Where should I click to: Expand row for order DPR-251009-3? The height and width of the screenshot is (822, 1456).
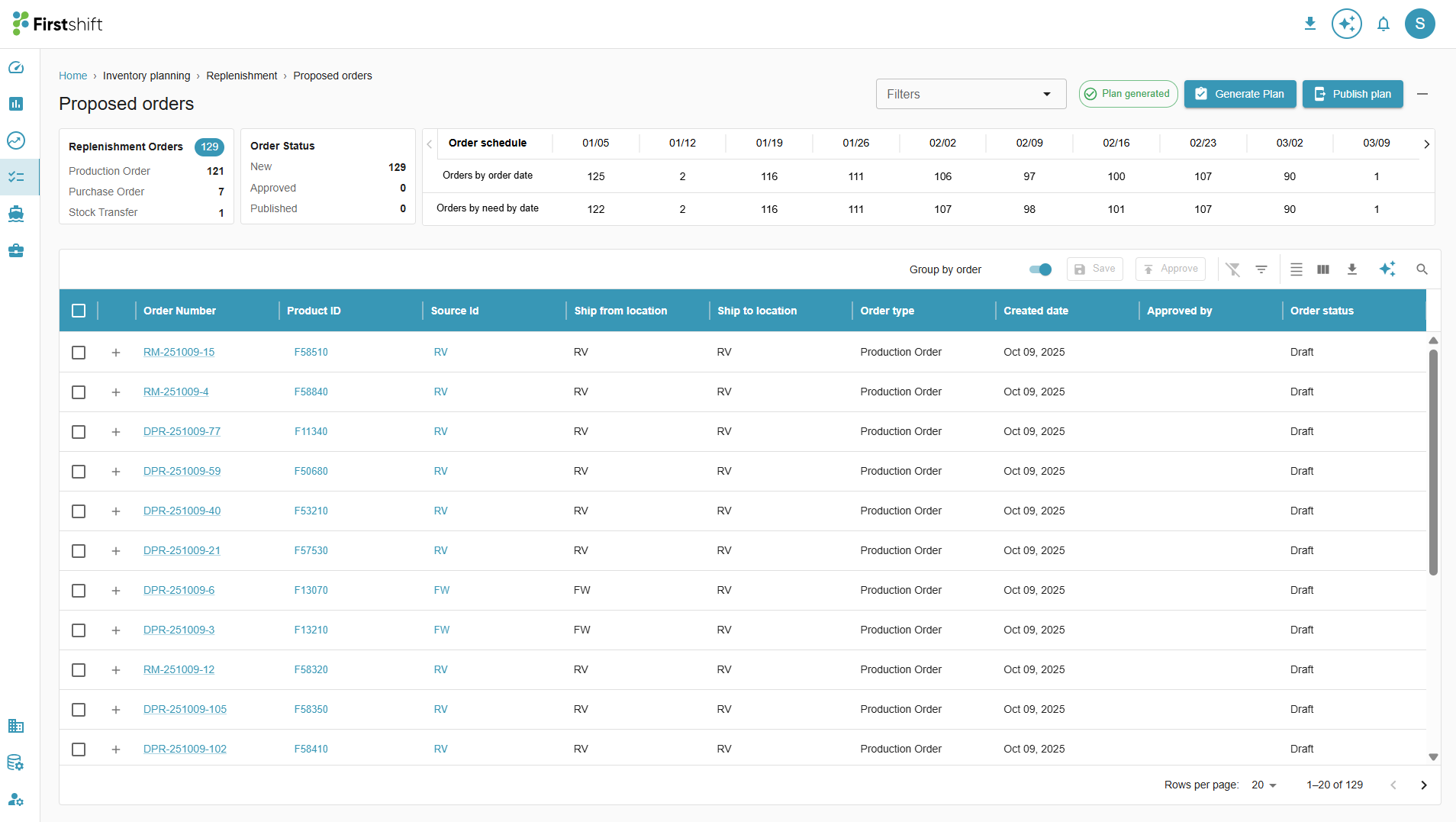116,630
